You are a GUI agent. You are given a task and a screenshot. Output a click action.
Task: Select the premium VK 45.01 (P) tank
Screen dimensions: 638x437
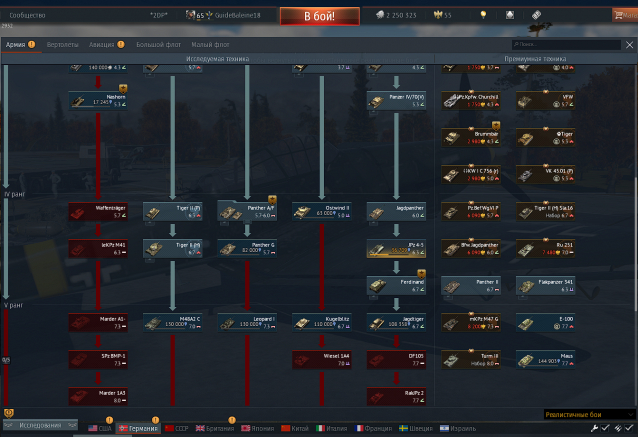tap(546, 175)
